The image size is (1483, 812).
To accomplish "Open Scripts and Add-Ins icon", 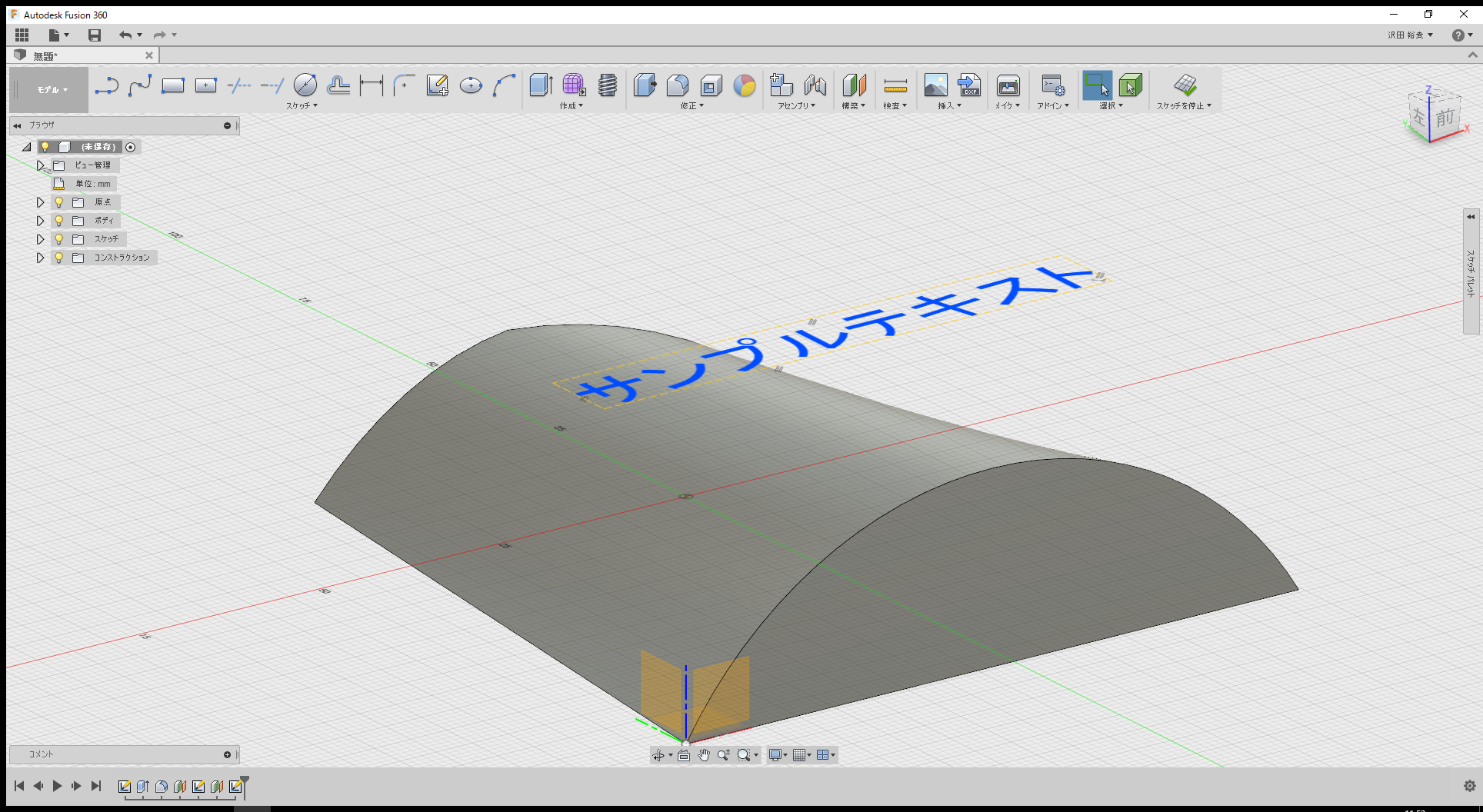I will 1053,85.
